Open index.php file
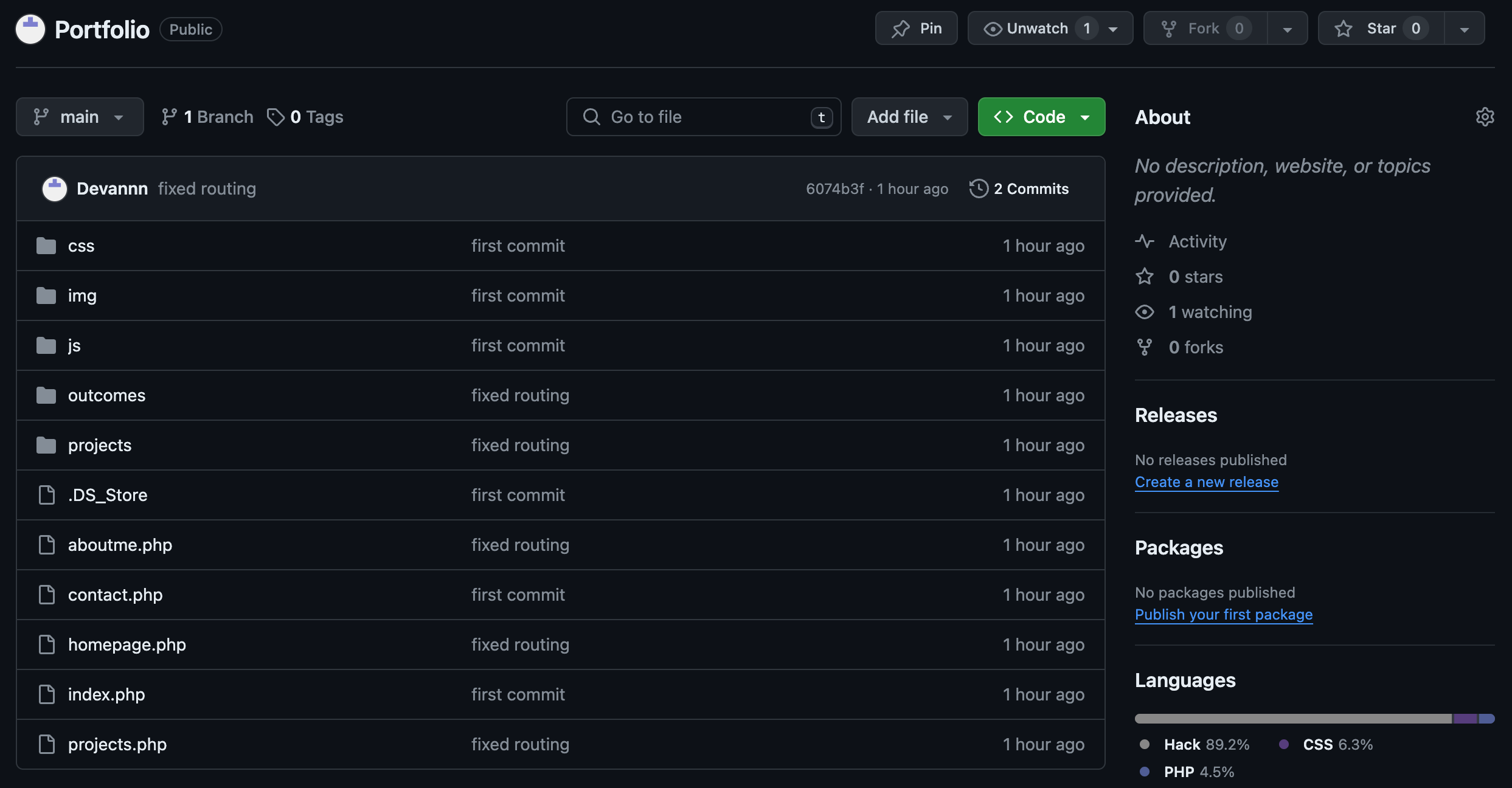Image resolution: width=1512 pixels, height=788 pixels. coord(106,694)
